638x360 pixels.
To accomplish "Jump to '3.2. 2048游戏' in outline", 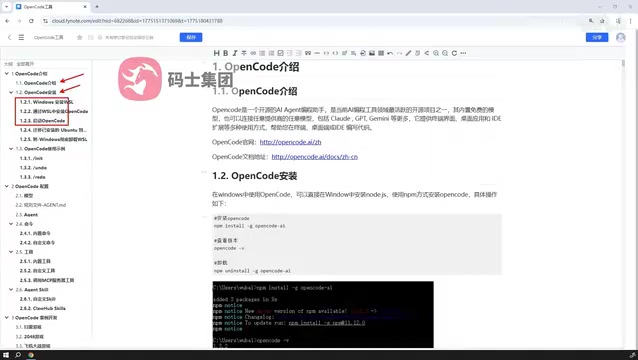I will click(29, 337).
